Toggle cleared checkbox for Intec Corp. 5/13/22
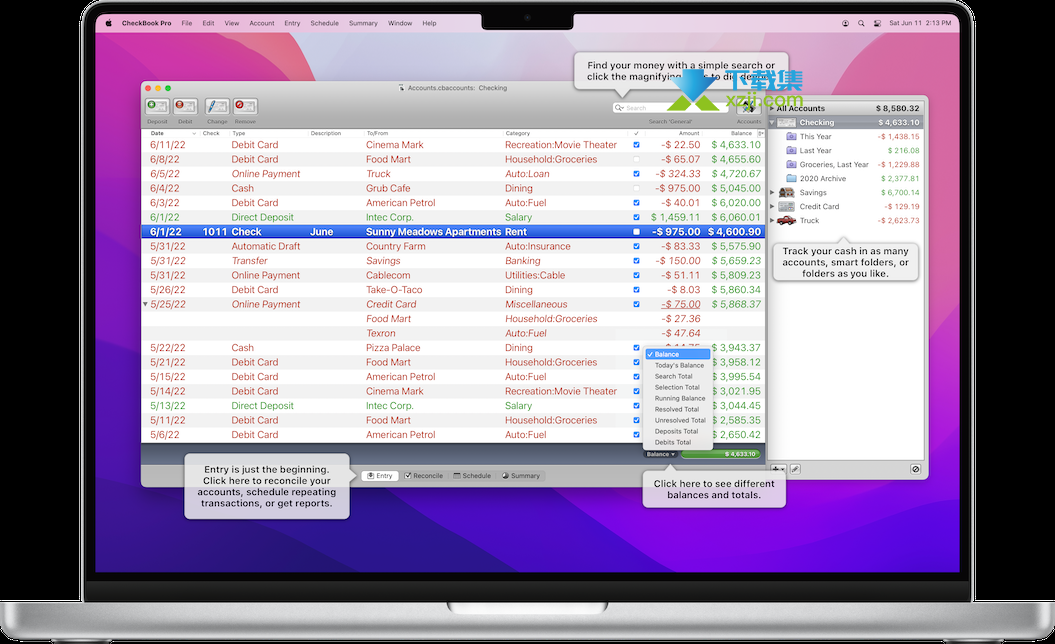This screenshot has height=644, width=1055. (636, 406)
